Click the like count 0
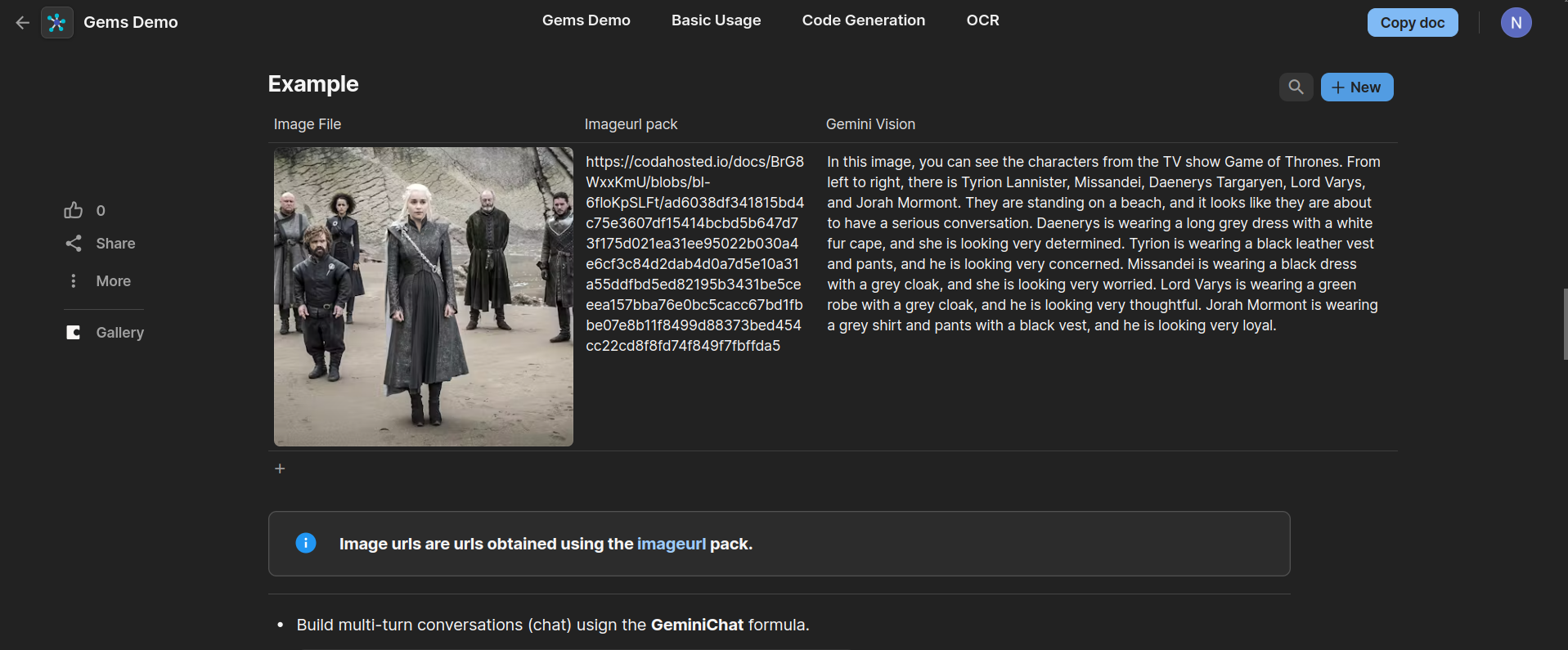This screenshot has width=1568, height=650. [101, 211]
